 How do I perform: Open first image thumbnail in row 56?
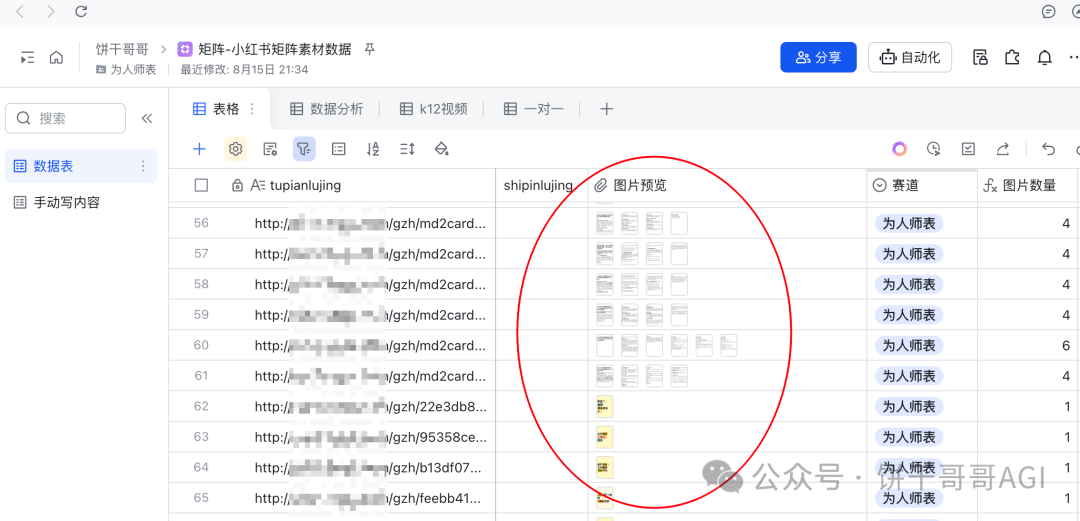[x=605, y=223]
